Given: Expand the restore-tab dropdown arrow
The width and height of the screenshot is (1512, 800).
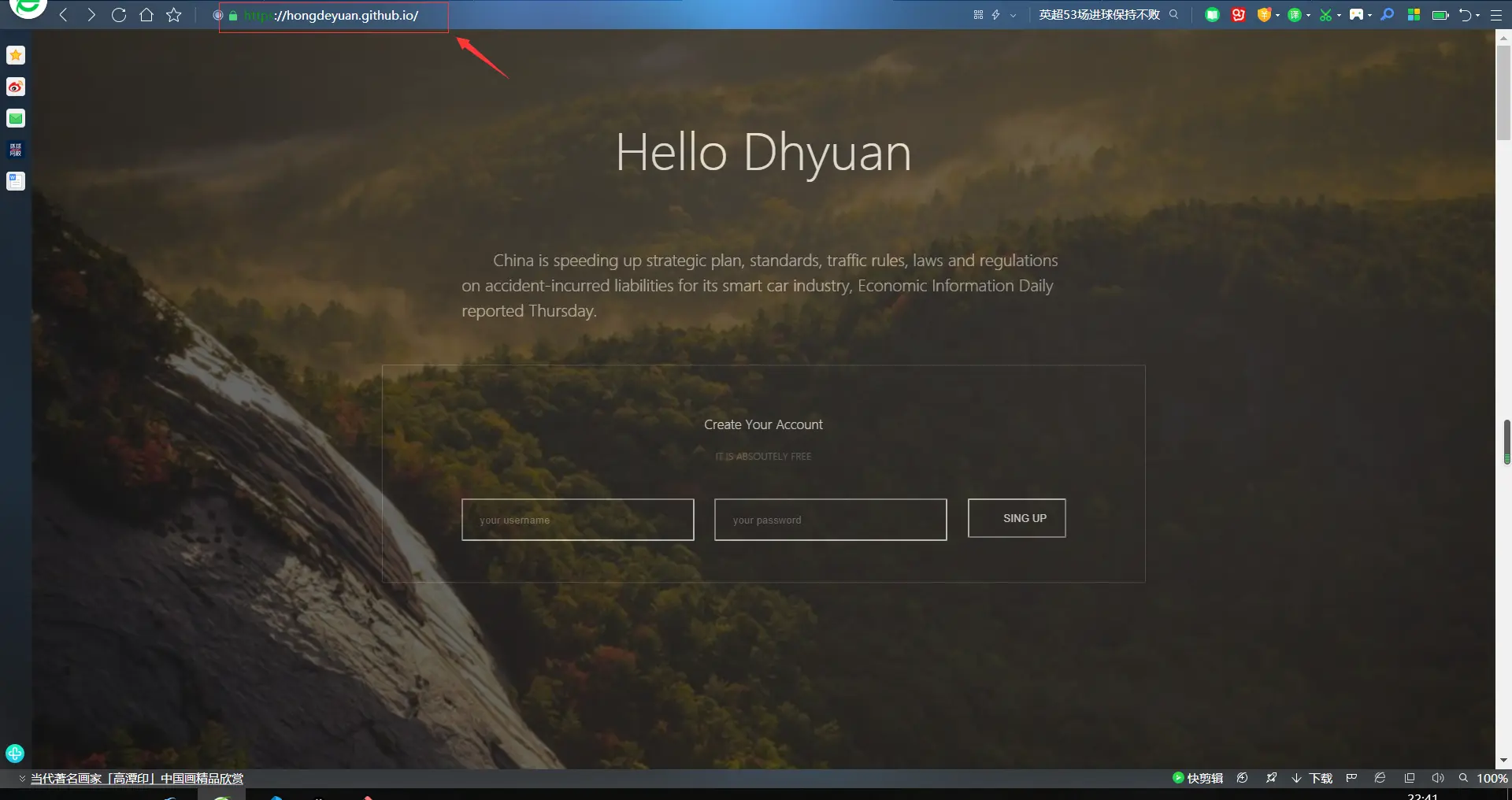Looking at the screenshot, I should (1477, 16).
